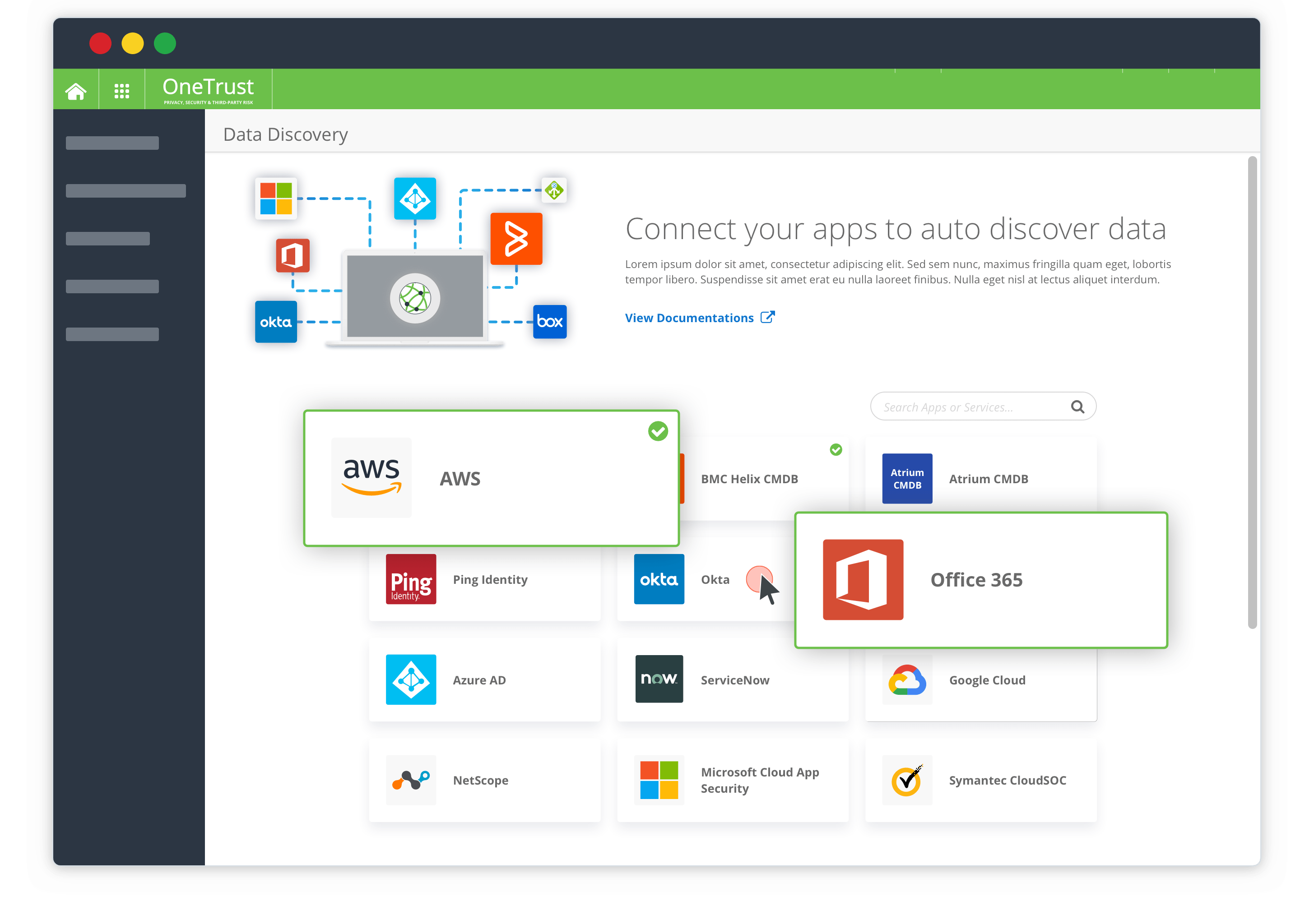The image size is (1300, 924).
Task: Click the Office icon in hero illustration
Action: pos(292,255)
